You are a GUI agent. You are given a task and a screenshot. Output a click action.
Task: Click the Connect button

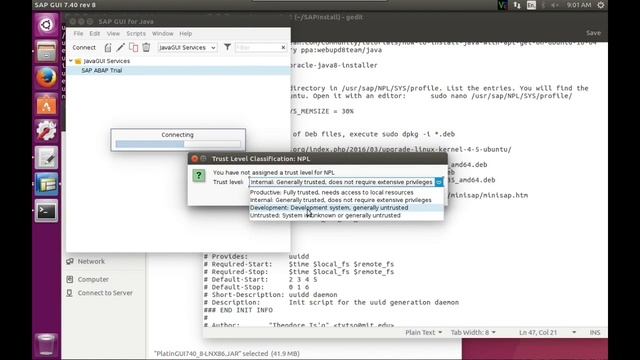[x=84, y=47]
